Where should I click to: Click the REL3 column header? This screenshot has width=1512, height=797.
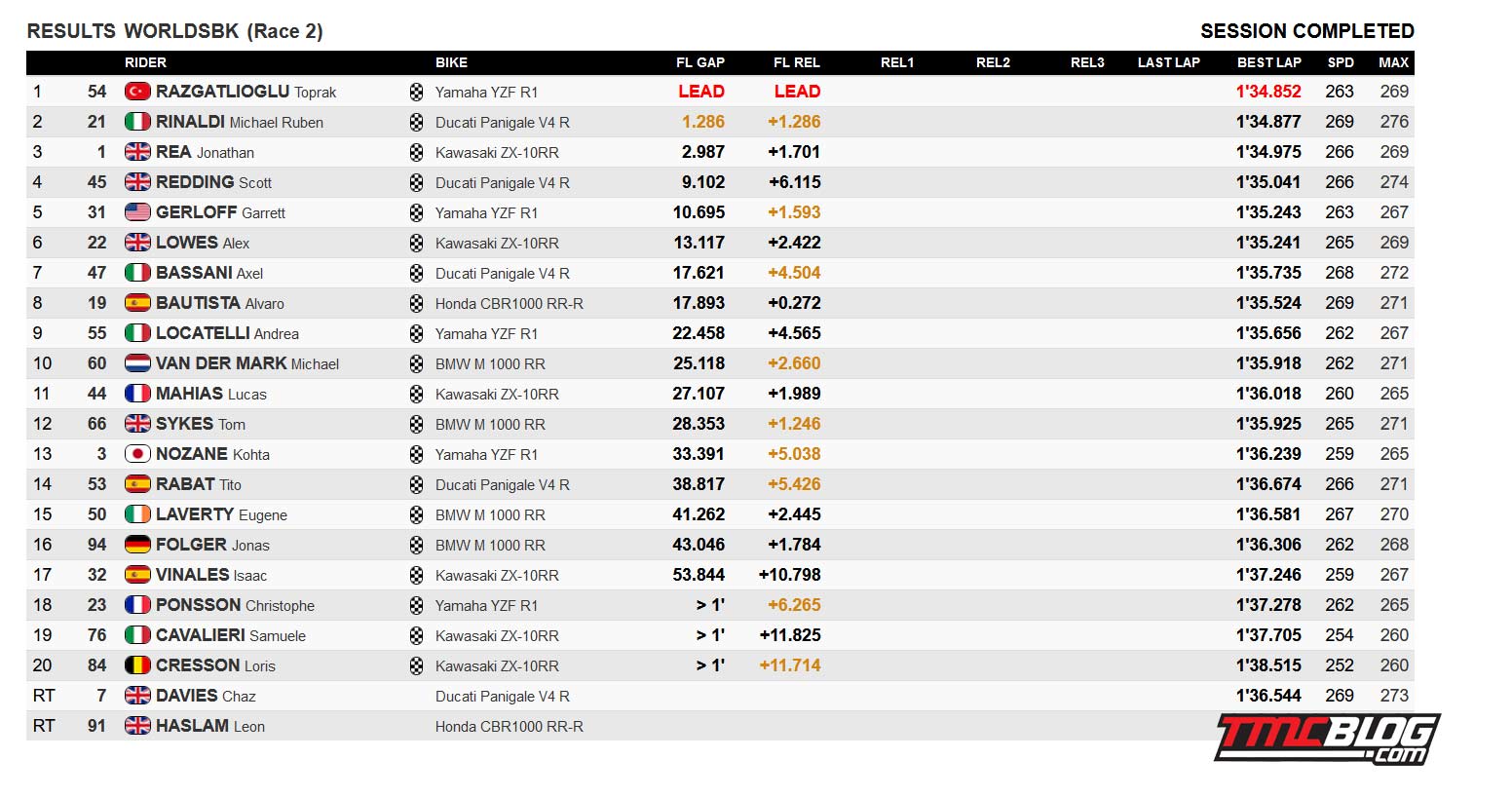coord(1087,62)
